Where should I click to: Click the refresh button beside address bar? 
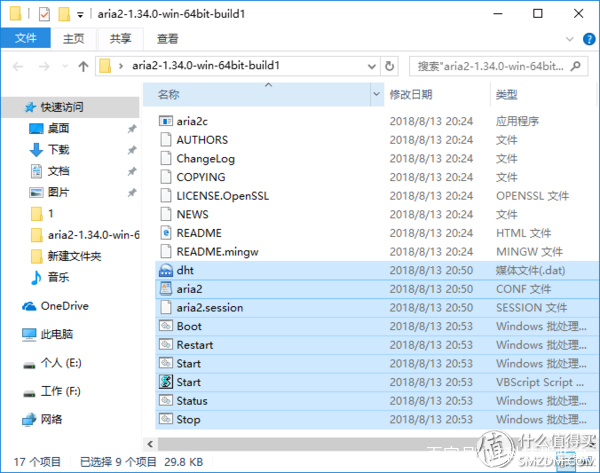(389, 66)
